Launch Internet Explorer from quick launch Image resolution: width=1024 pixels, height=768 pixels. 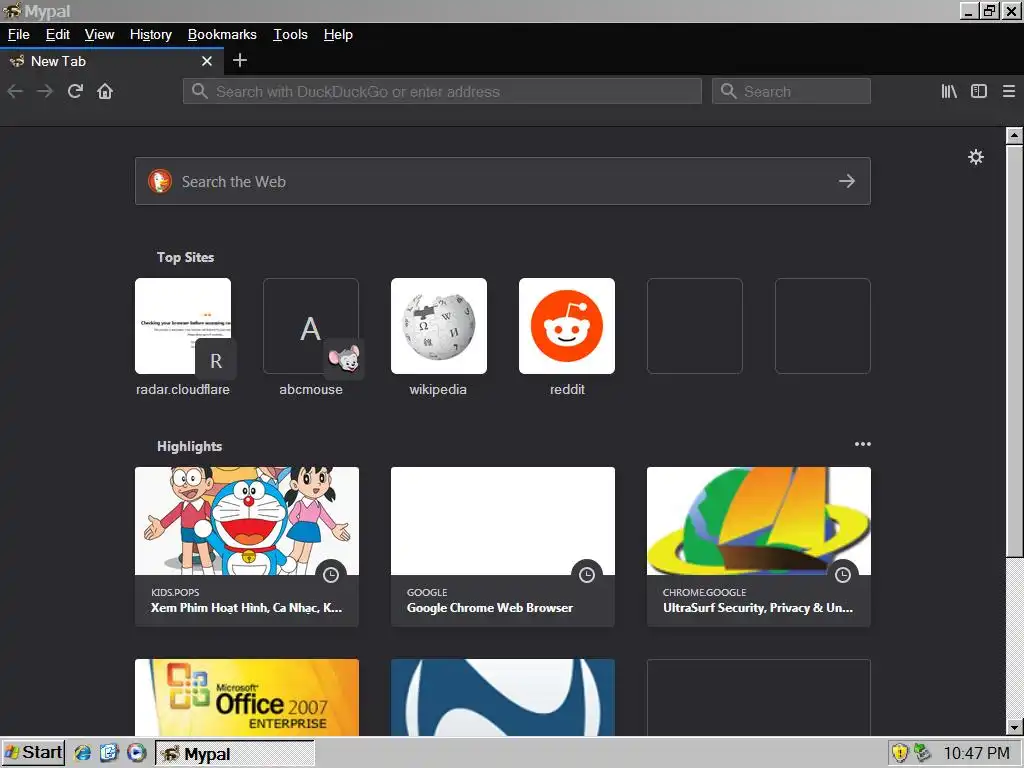82,753
